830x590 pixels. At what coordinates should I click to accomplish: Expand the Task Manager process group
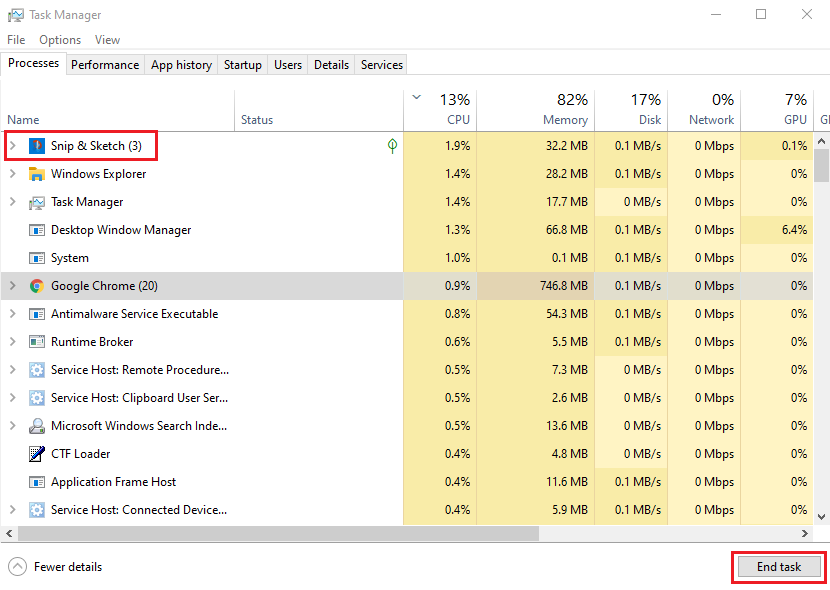coord(13,202)
